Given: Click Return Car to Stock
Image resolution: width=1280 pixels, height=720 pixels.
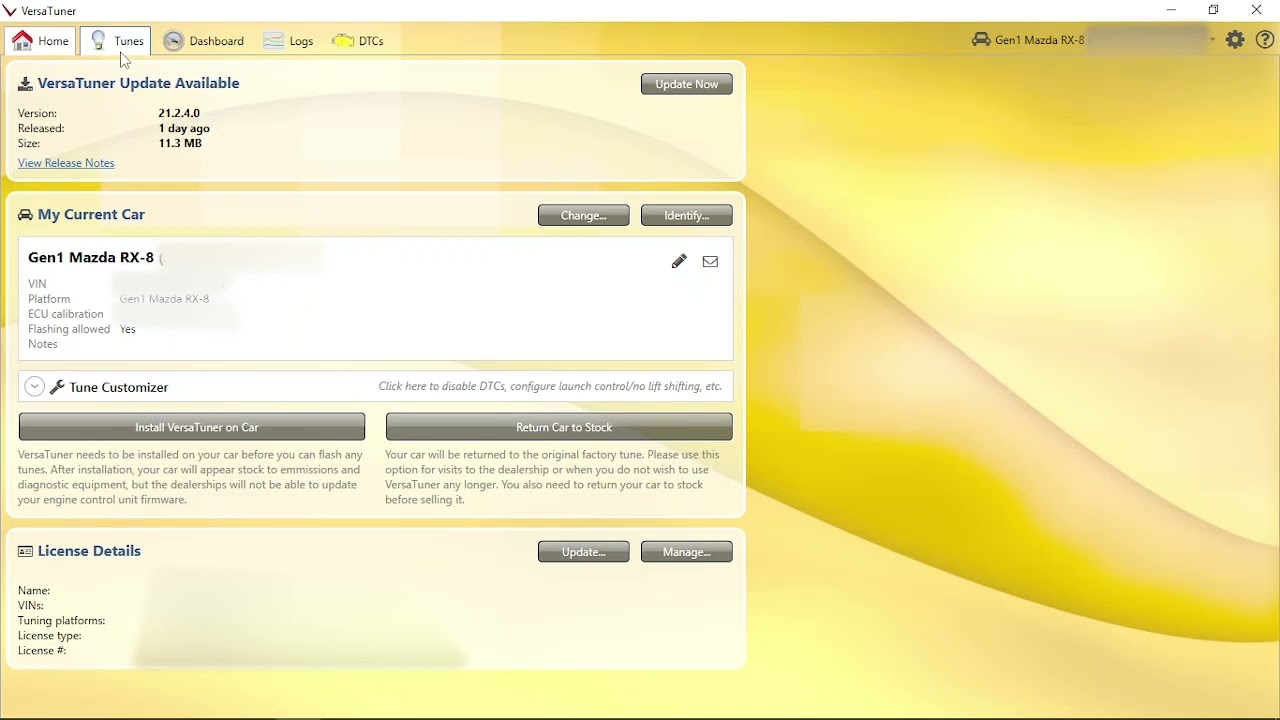Looking at the screenshot, I should (559, 427).
